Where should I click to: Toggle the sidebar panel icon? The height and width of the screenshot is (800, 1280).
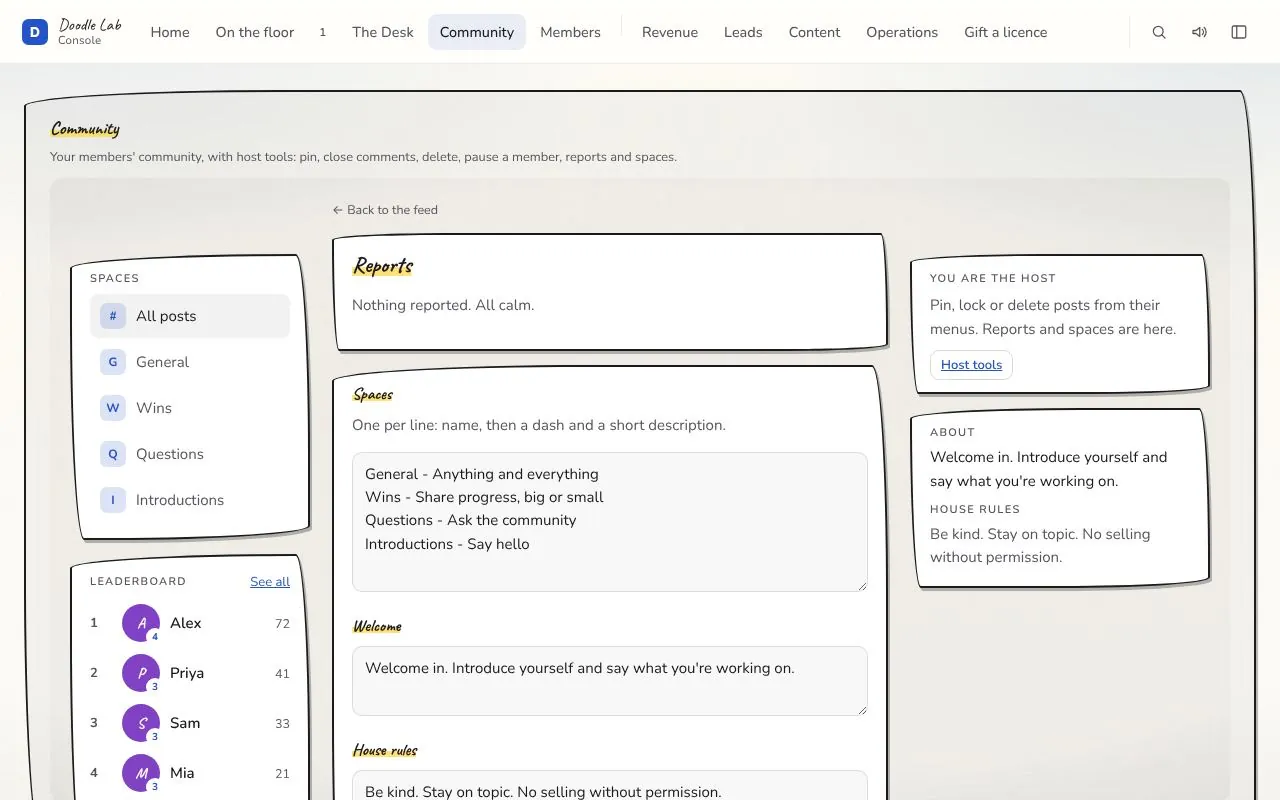1239,32
